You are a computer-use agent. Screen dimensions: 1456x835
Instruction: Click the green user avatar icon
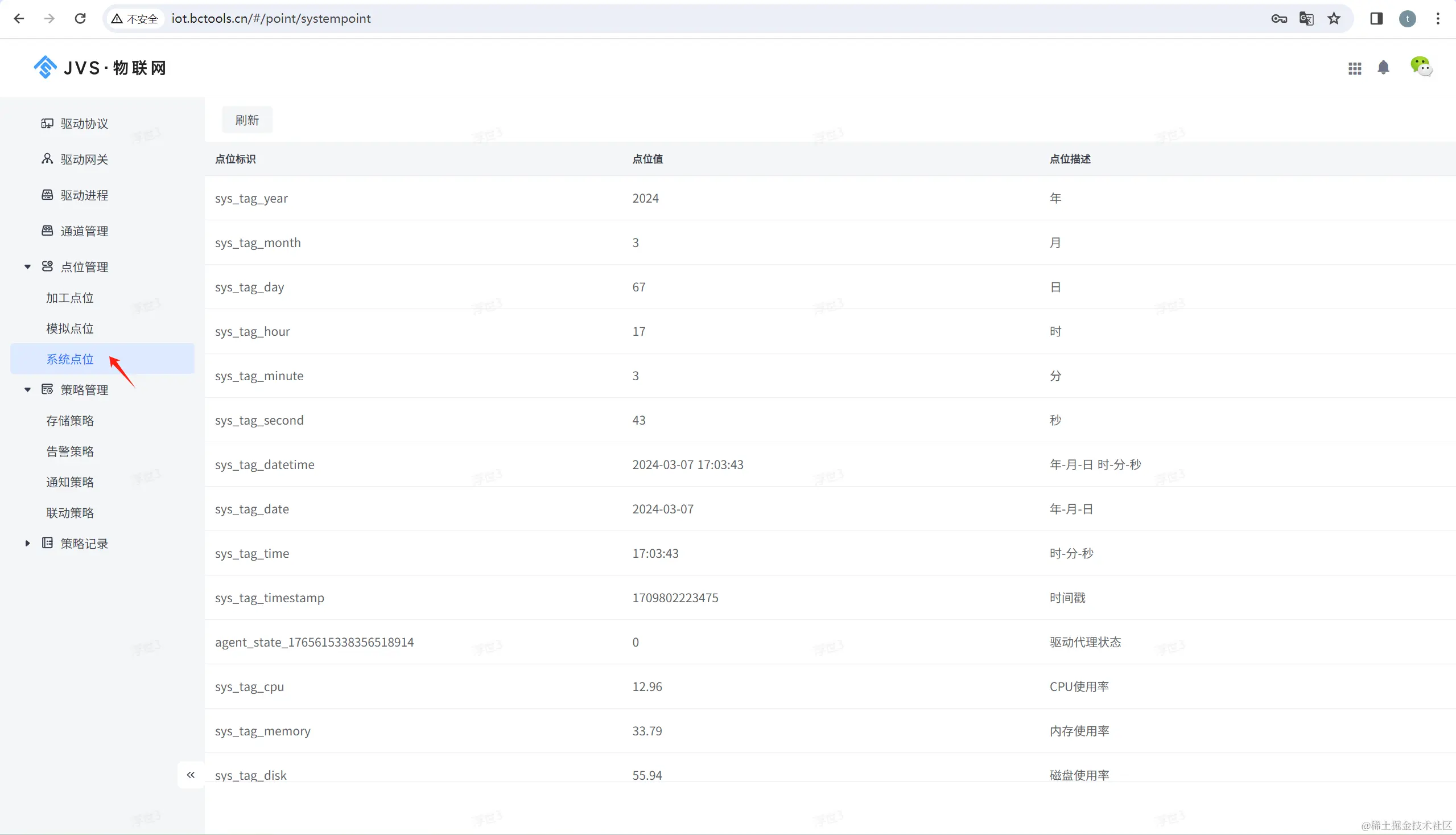coord(1421,66)
